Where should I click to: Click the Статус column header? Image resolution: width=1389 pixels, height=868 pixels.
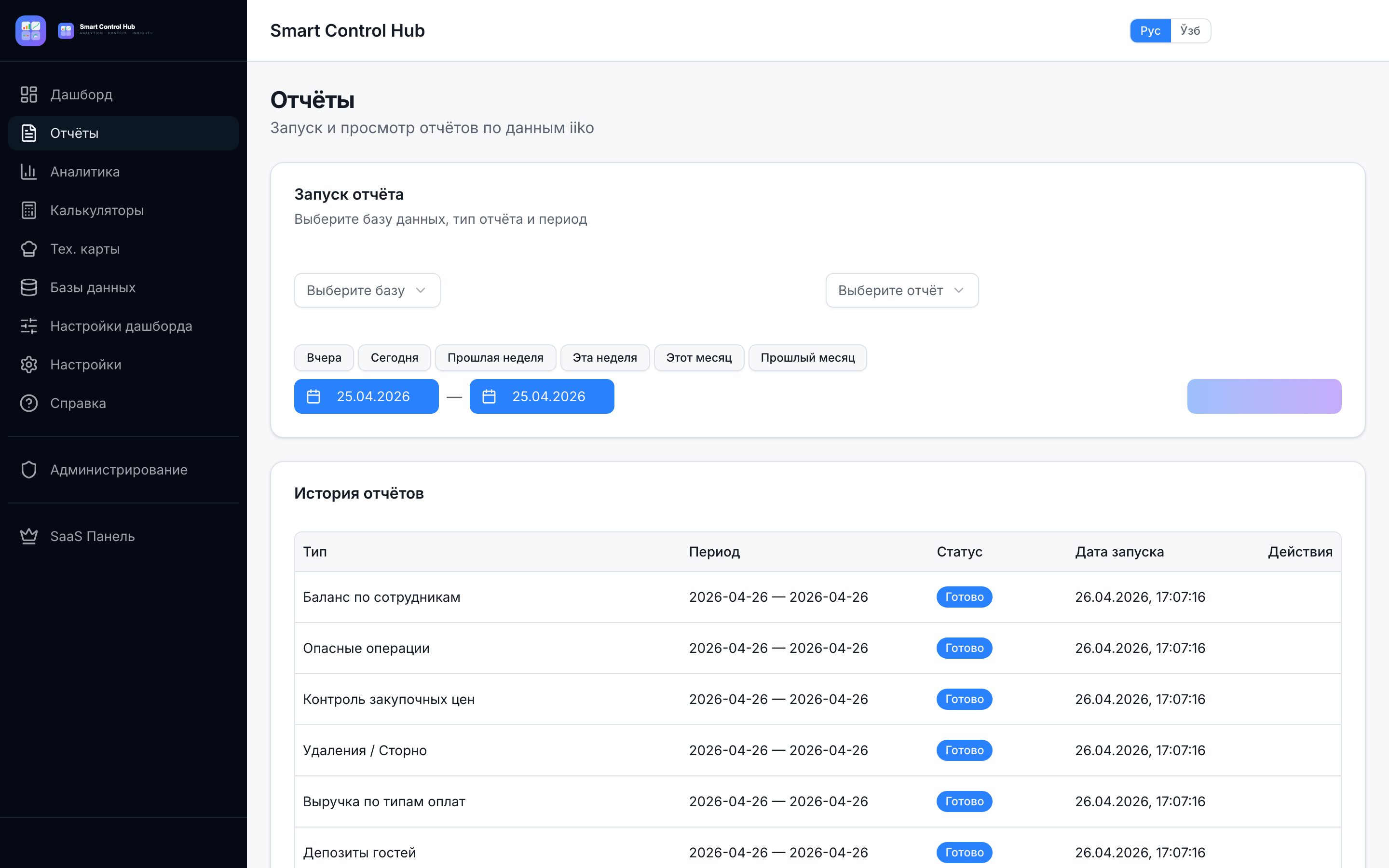coord(959,552)
